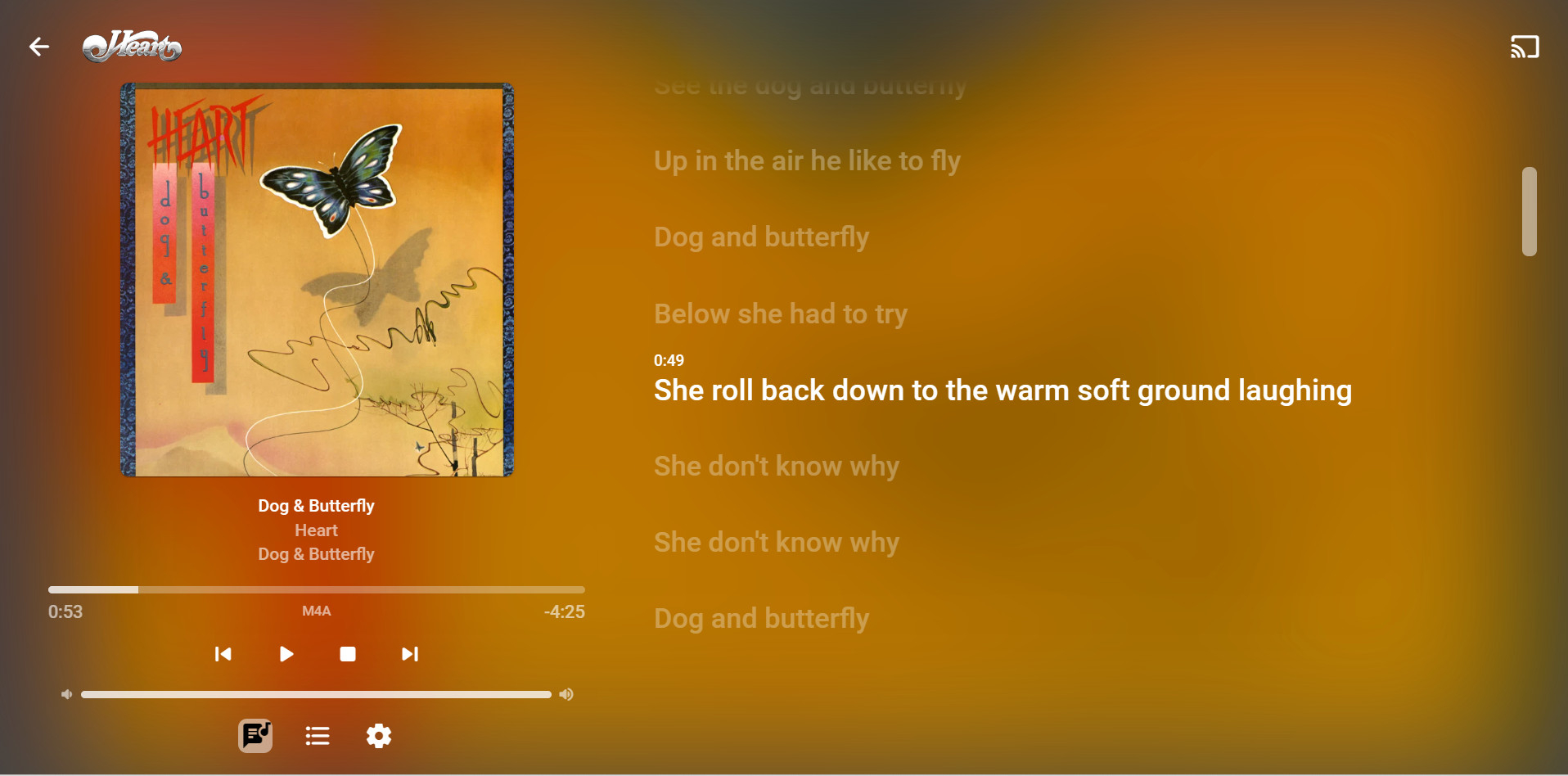Toggle the lyrics view icon
The image size is (1568, 776).
click(255, 736)
